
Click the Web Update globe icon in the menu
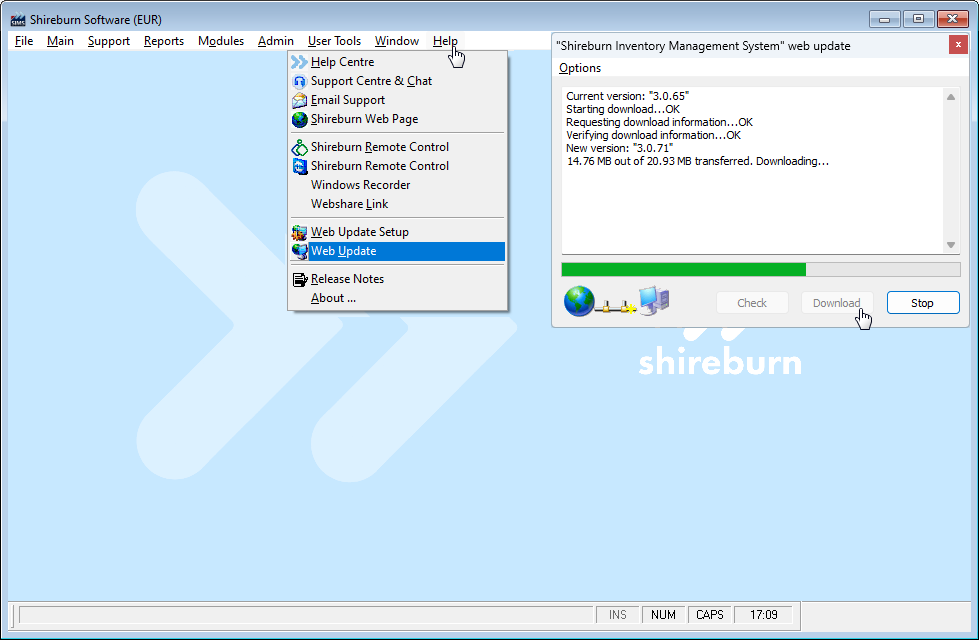tap(300, 251)
